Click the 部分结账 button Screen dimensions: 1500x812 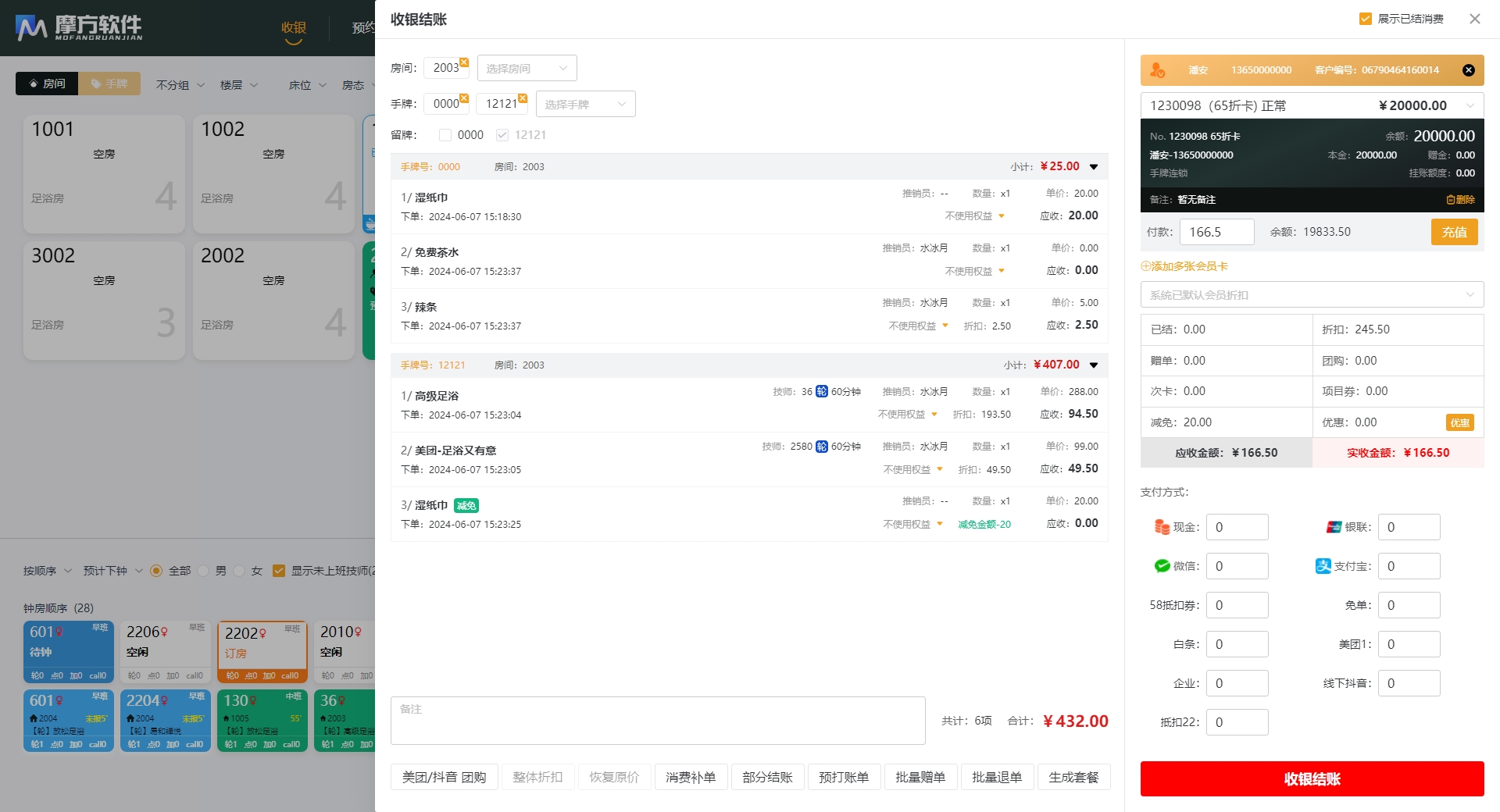[767, 777]
